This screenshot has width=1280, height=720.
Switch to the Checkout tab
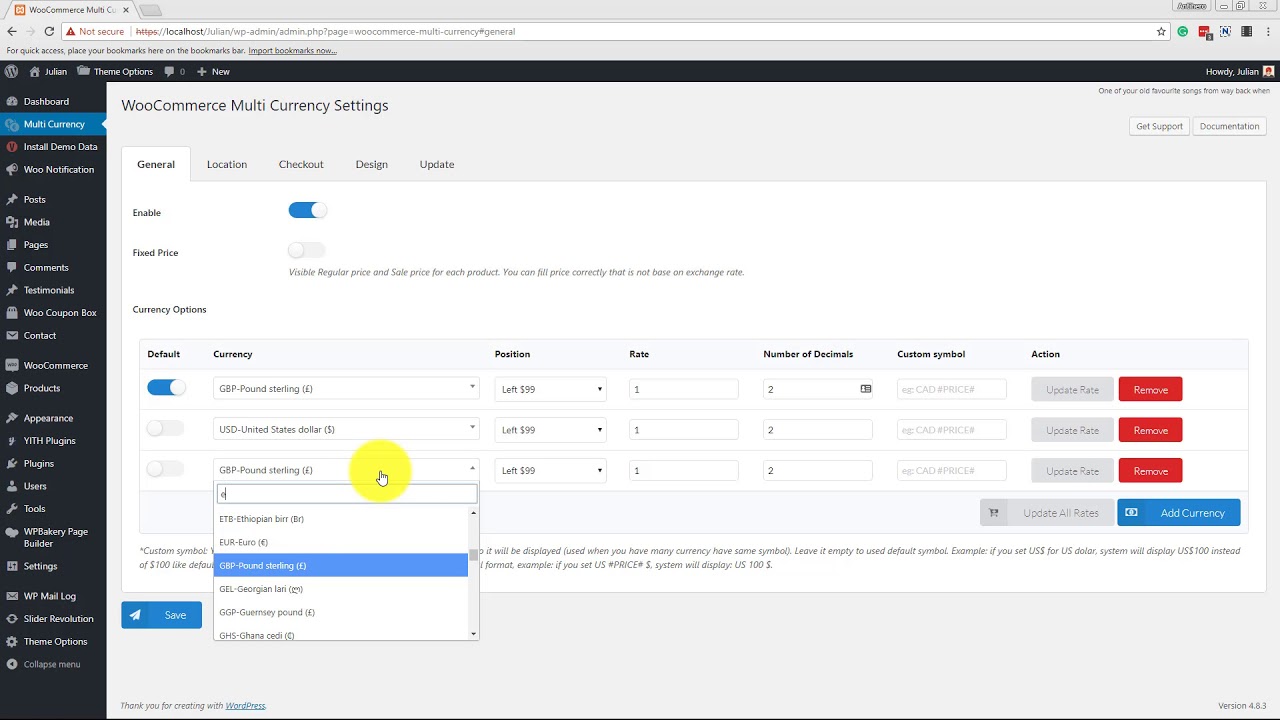300,164
